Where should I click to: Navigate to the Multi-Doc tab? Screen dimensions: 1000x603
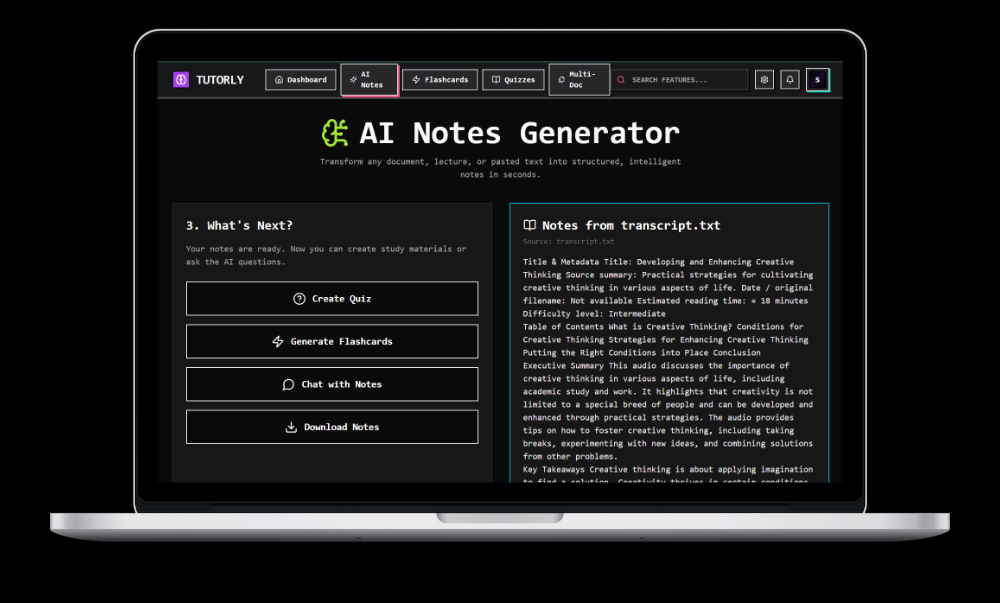point(579,79)
